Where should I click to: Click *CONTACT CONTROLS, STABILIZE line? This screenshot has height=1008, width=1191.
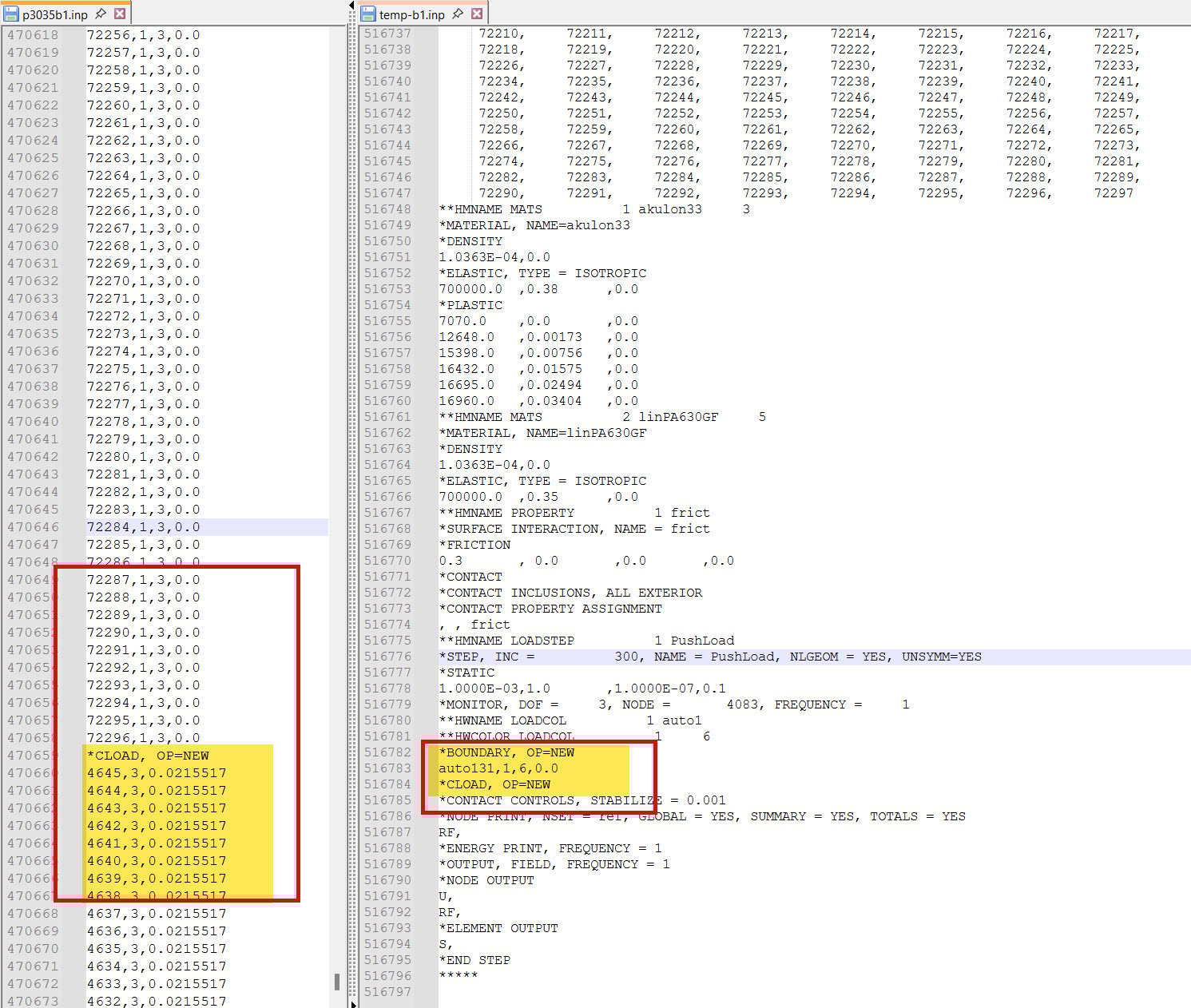coord(582,800)
